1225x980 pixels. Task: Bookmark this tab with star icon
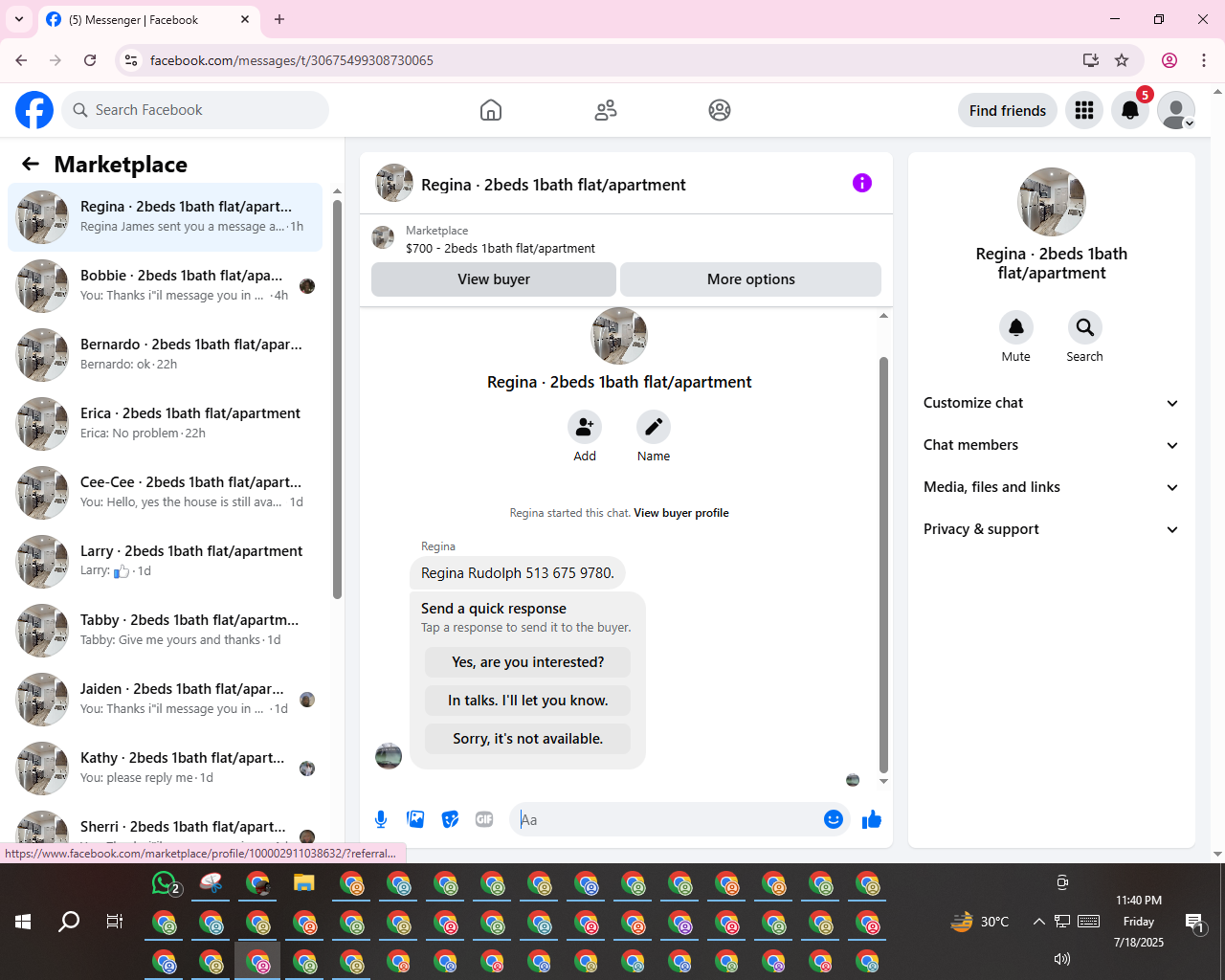pos(1122,60)
